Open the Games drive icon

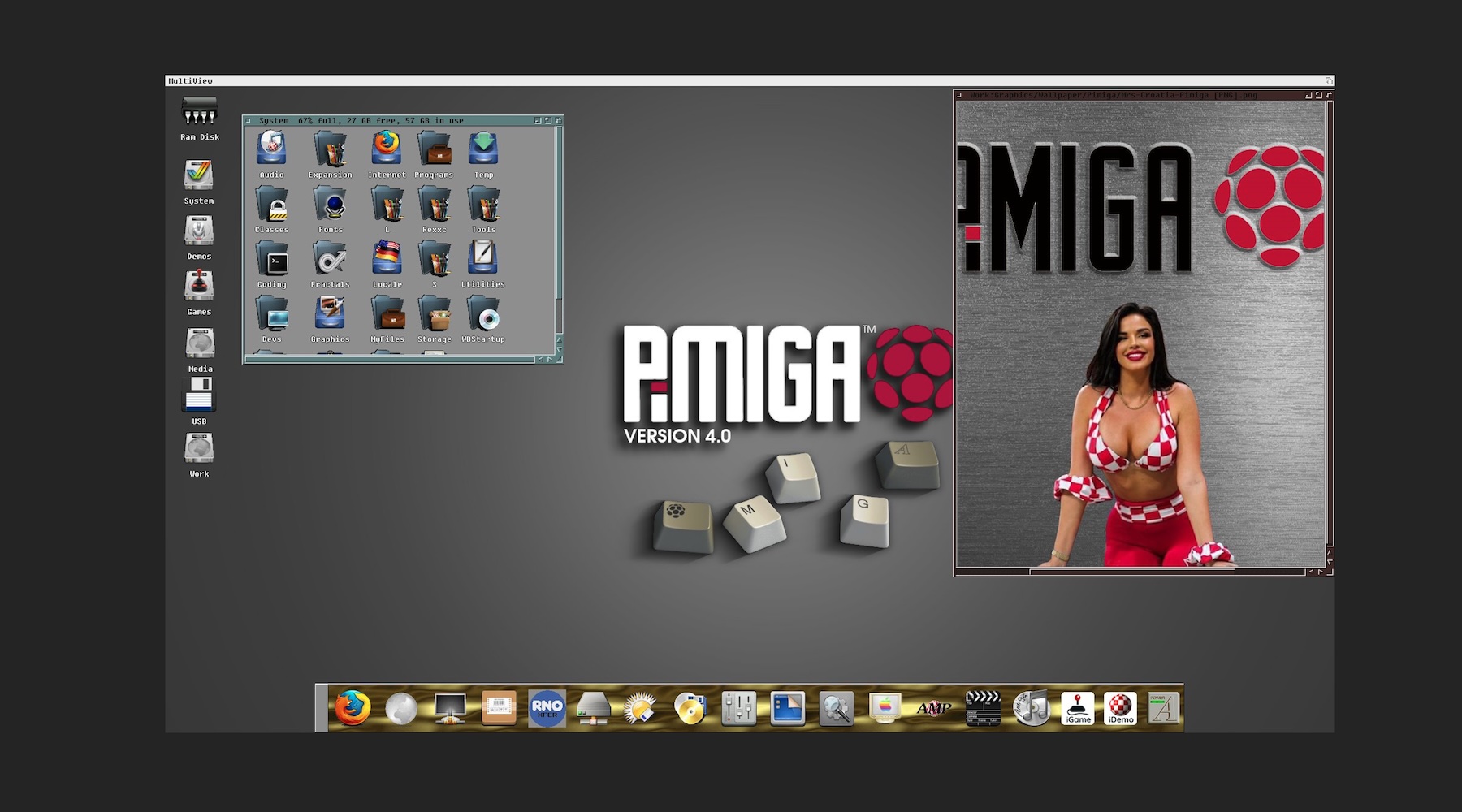[x=199, y=287]
